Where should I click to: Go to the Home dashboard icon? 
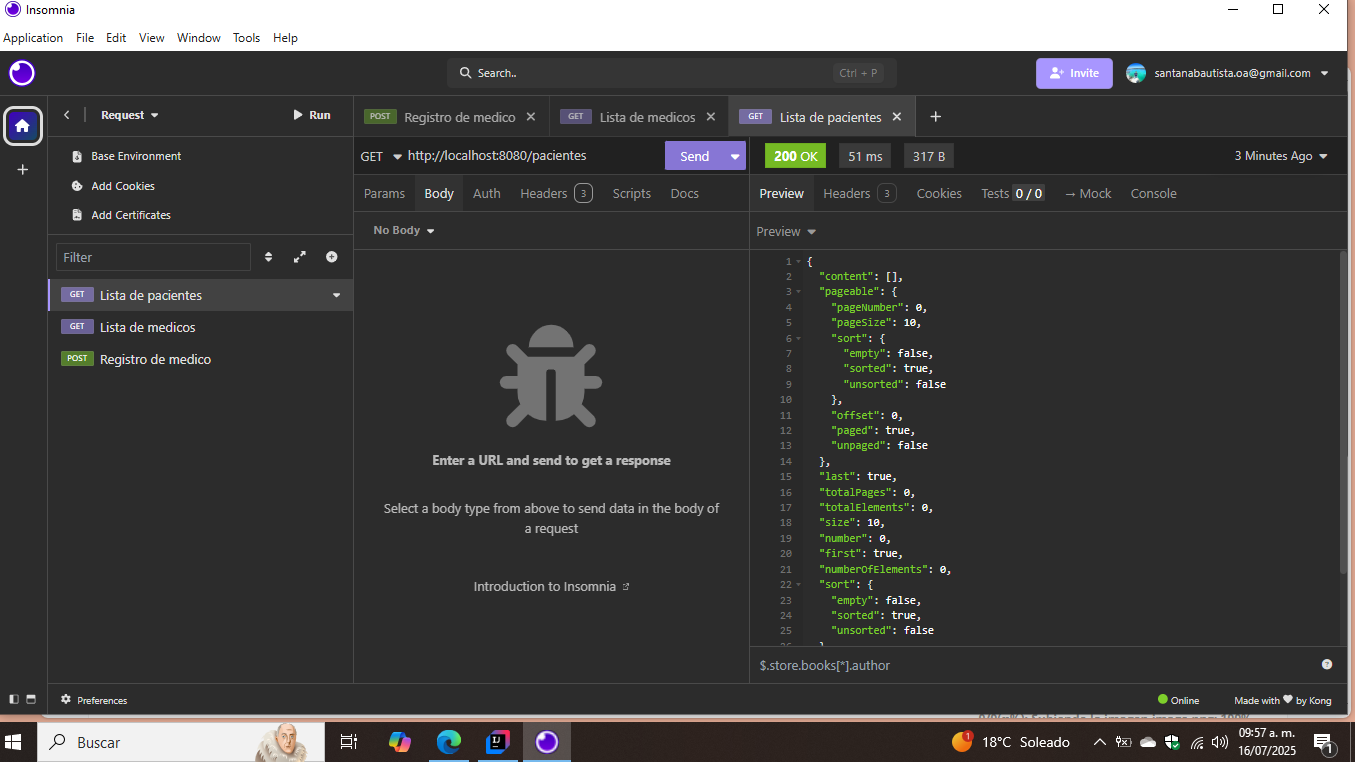(23, 126)
